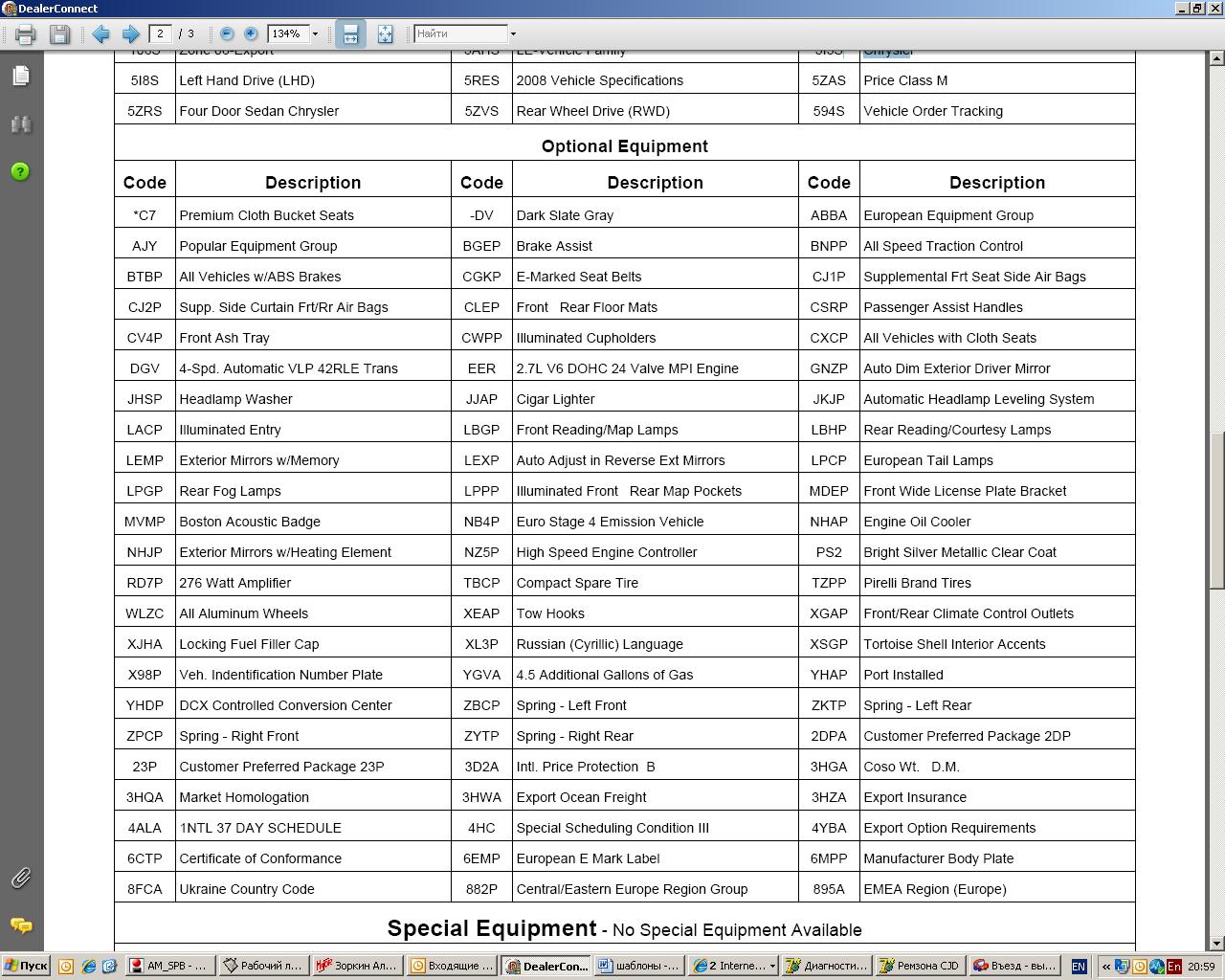Zoom out with the minus button

227,33
